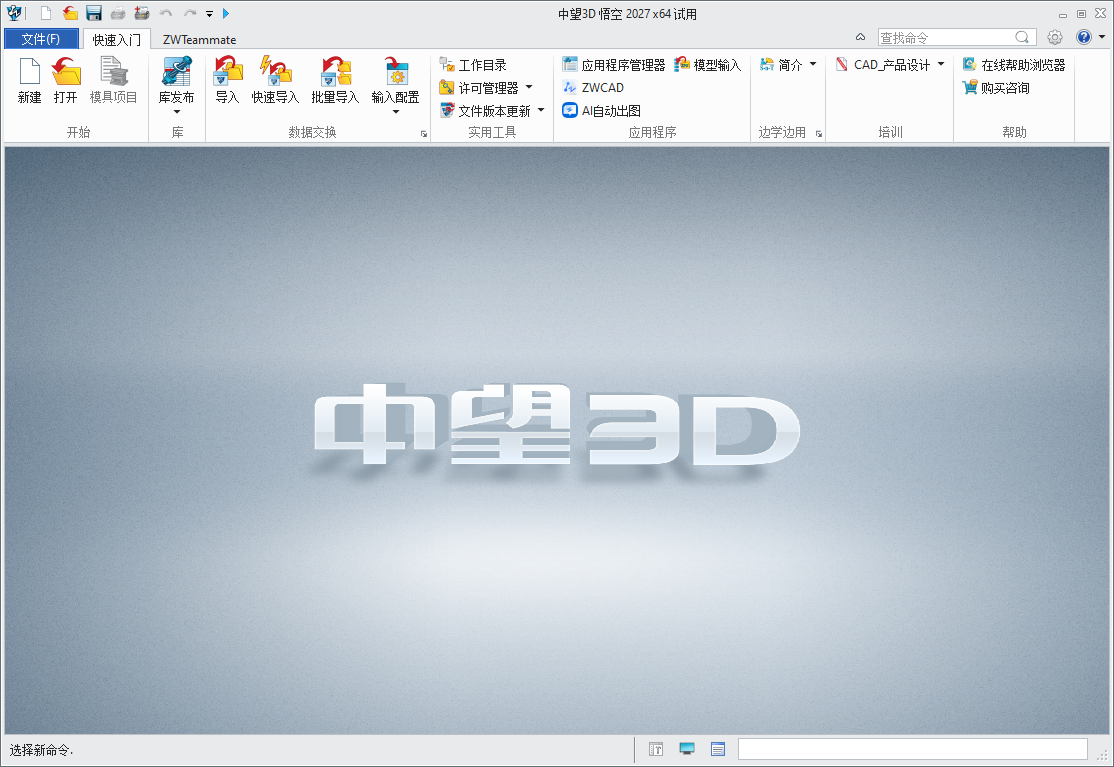Screen dimensions: 1114x767
Task: Click 文件版本更新 file version update
Action: 485,111
